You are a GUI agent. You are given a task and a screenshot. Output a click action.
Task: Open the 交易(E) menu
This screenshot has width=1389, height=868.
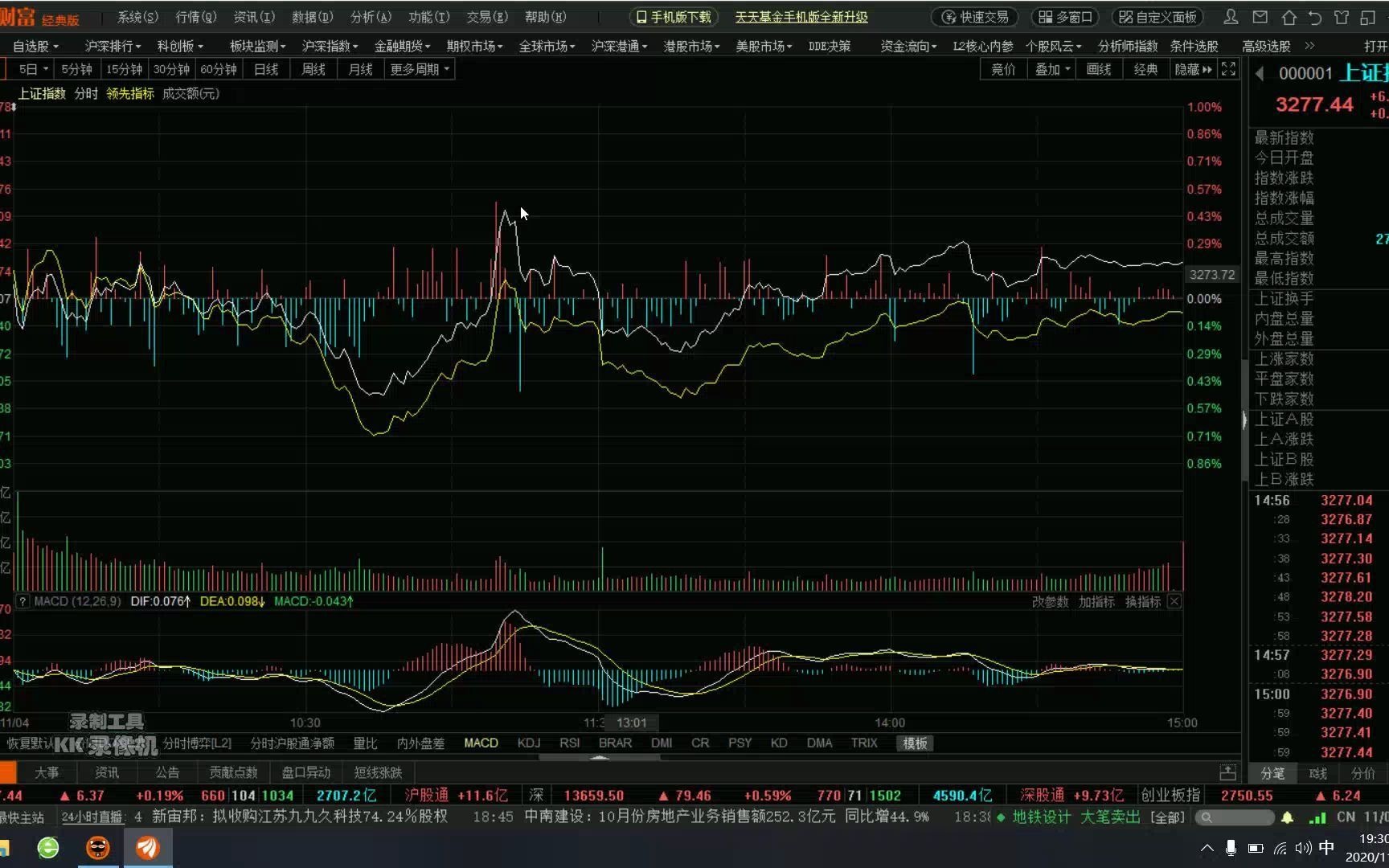click(x=487, y=17)
